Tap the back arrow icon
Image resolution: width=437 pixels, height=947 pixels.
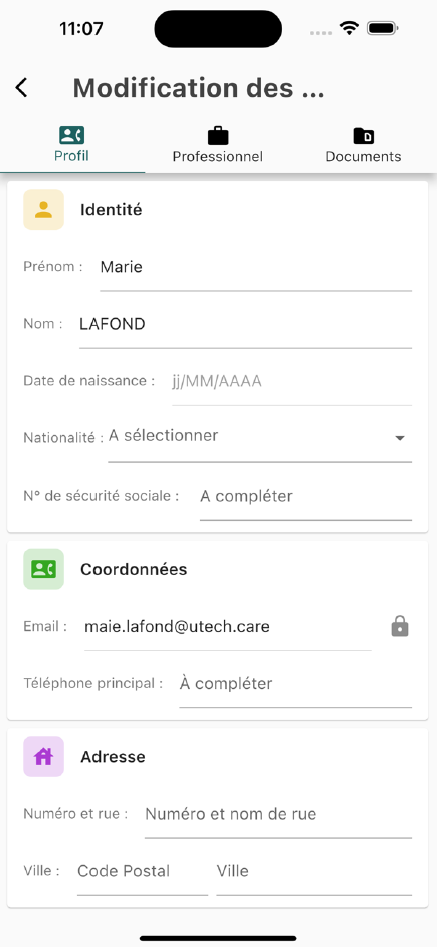pyautogui.click(x=21, y=88)
